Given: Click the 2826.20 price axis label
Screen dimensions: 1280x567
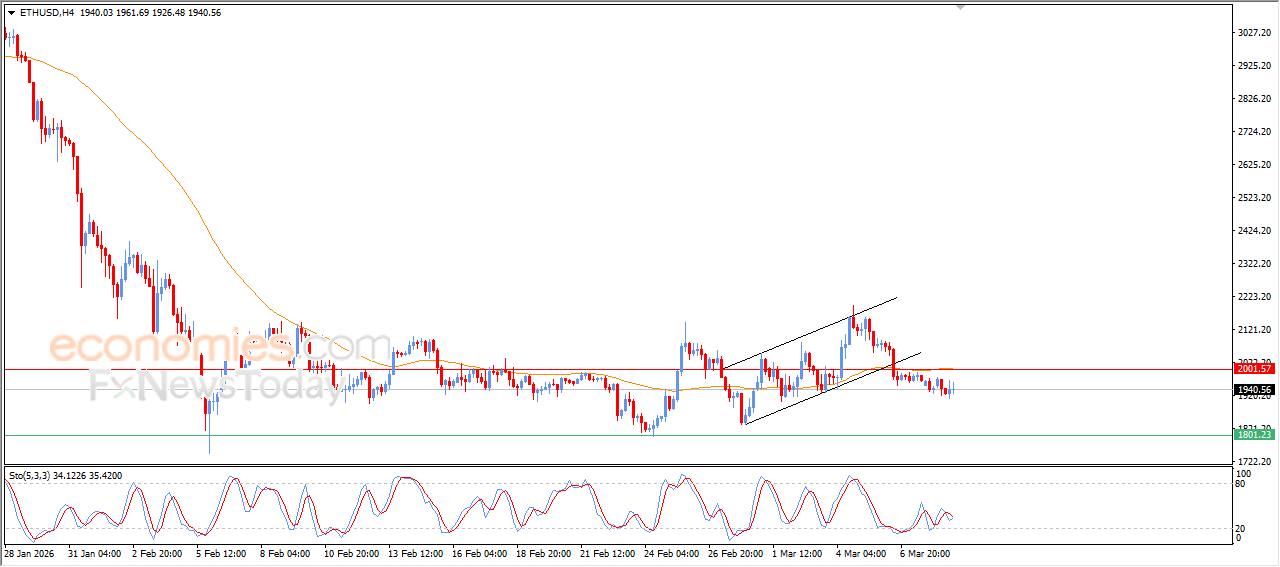Looking at the screenshot, I should (x=1253, y=99).
